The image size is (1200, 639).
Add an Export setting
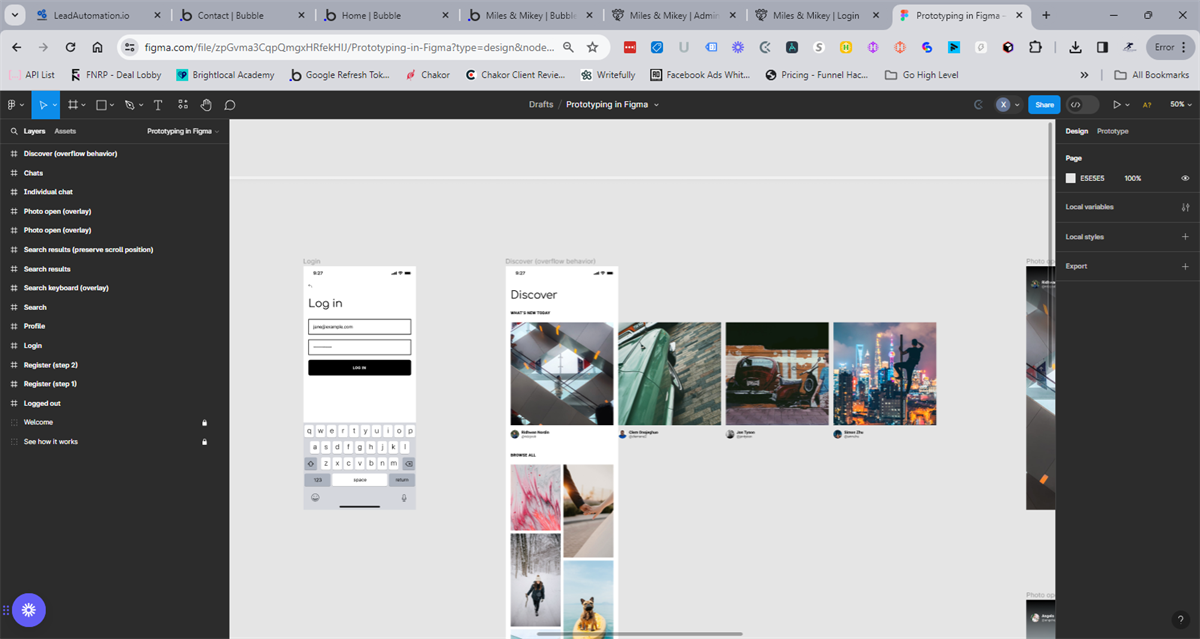1185,266
